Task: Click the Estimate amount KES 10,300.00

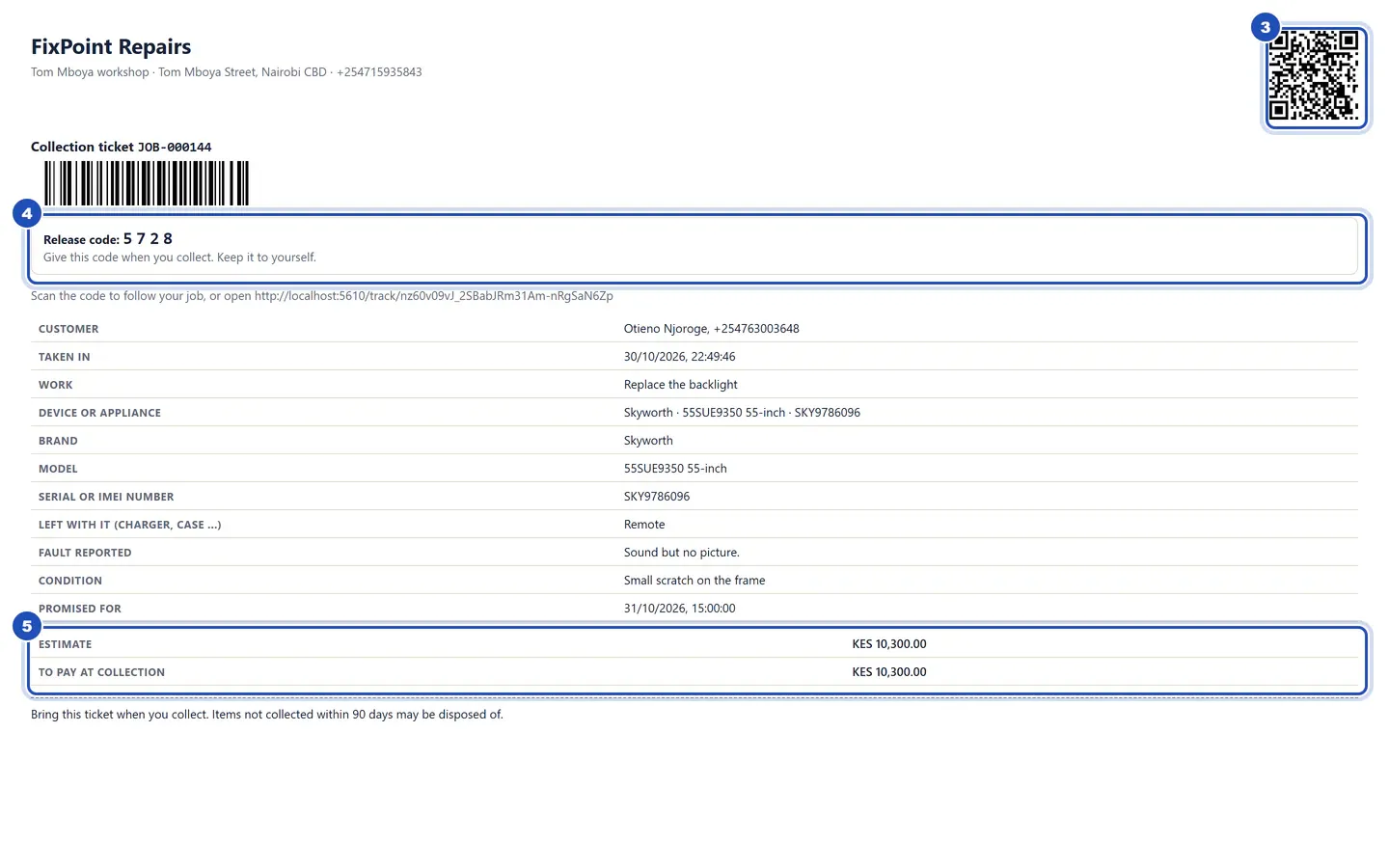Action: (x=889, y=644)
